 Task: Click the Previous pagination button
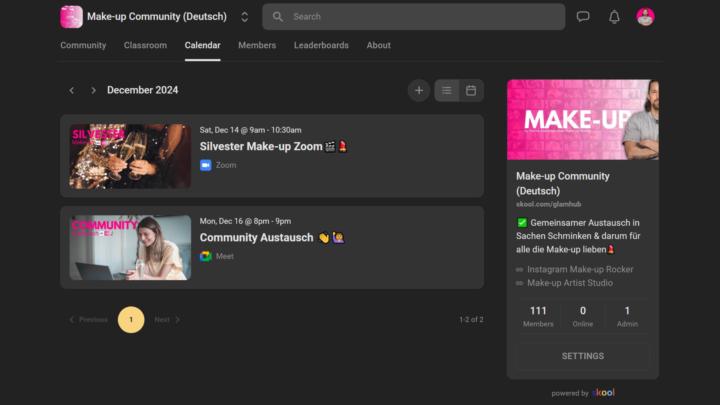tap(88, 320)
